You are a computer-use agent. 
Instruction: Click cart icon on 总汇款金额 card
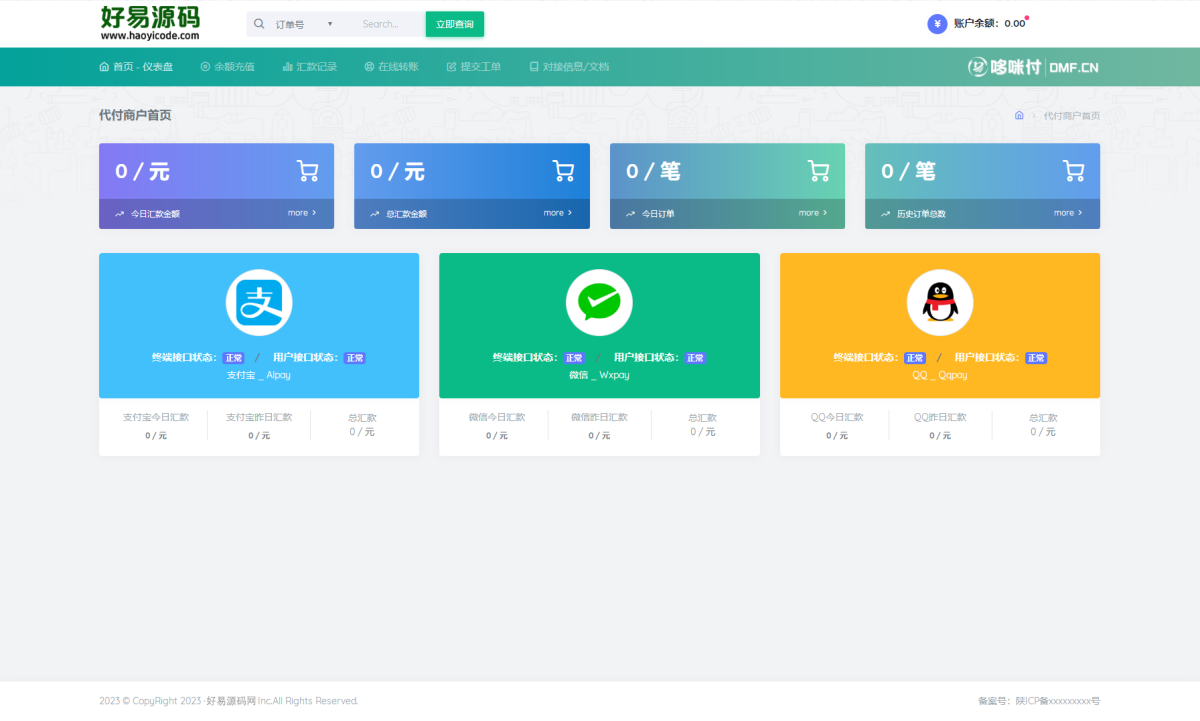click(x=564, y=171)
